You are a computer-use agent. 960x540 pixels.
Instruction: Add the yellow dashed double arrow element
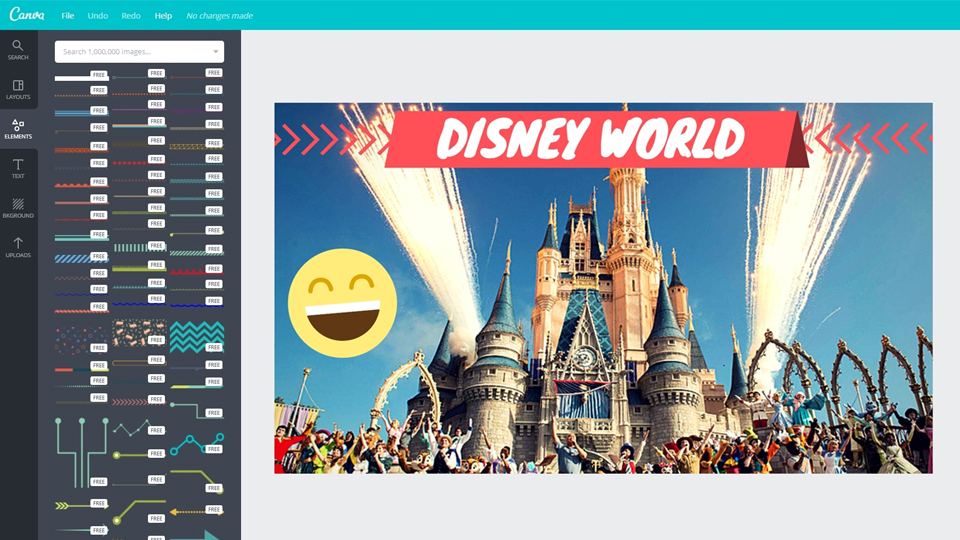click(197, 511)
